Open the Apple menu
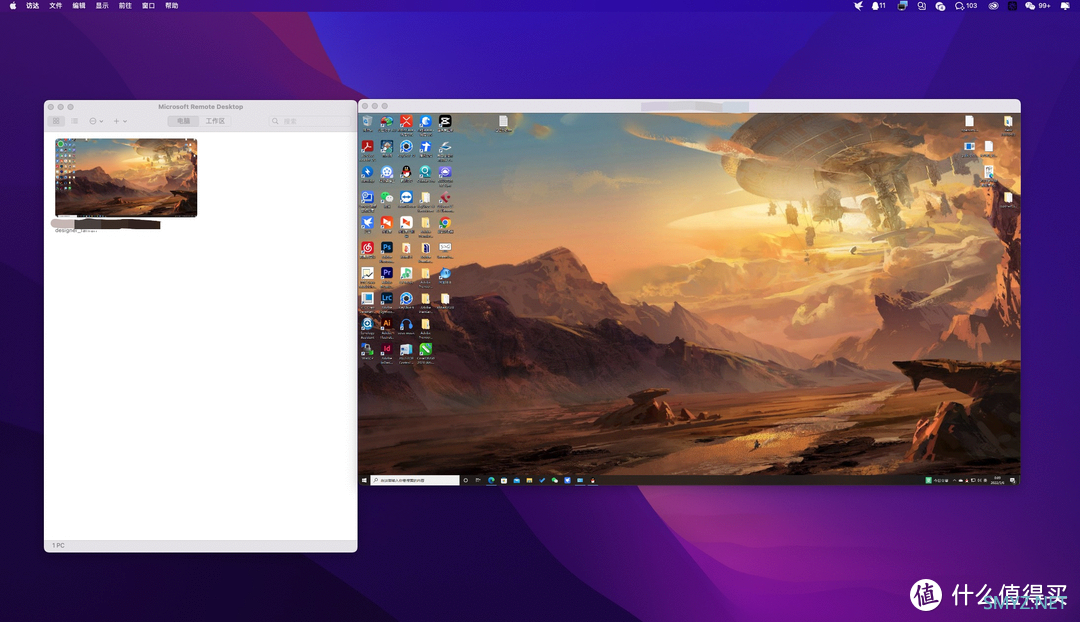Image resolution: width=1080 pixels, height=622 pixels. point(12,6)
